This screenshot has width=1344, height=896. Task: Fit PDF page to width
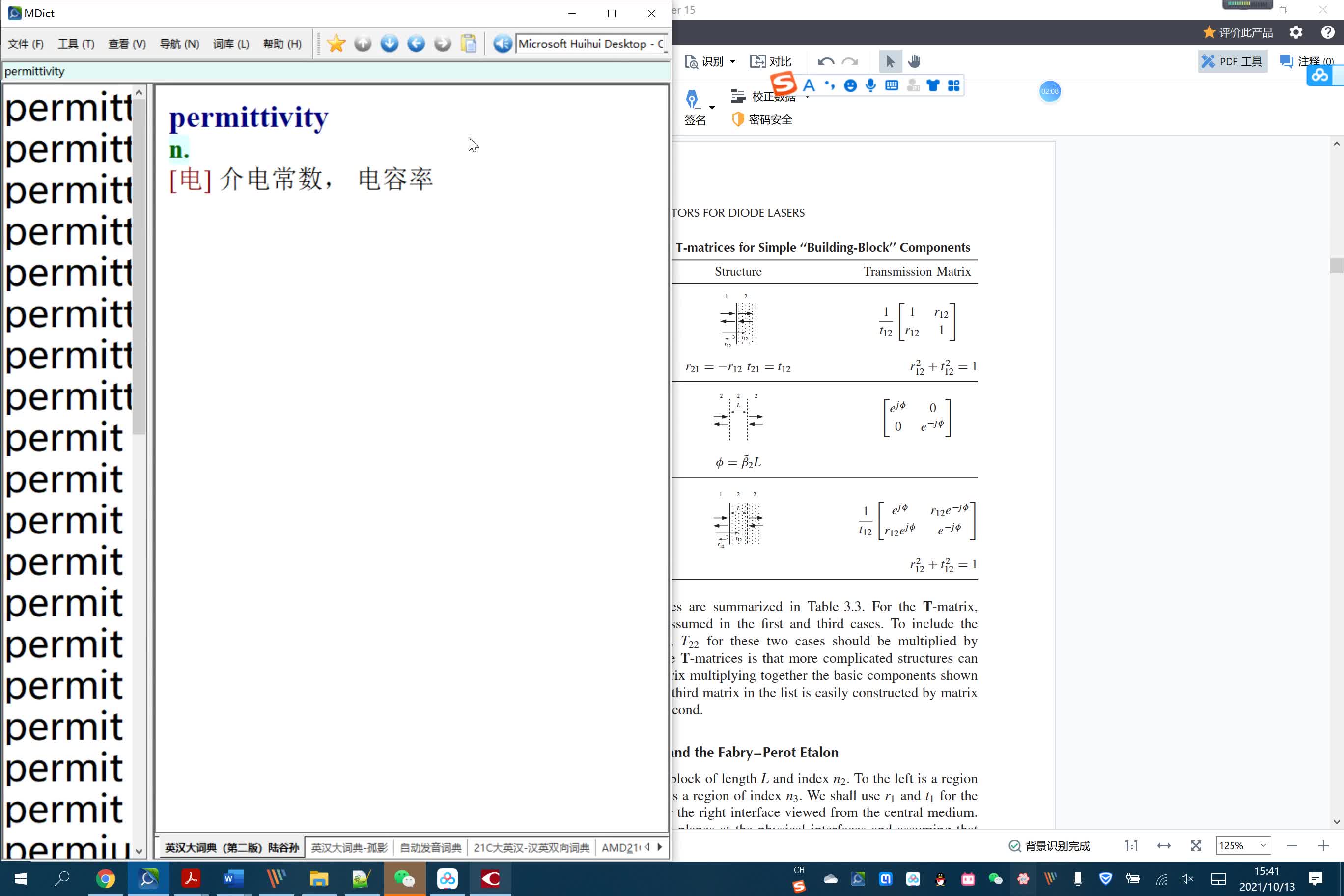1164,846
